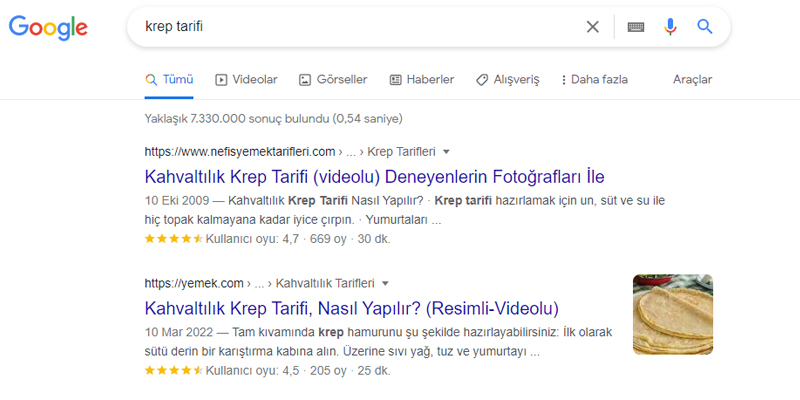Image resolution: width=800 pixels, height=400 pixels.
Task: Switch to the Görseller tab
Action: [x=332, y=80]
